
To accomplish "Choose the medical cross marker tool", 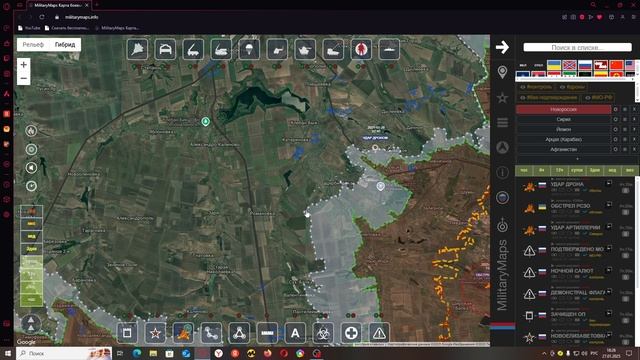I will pyautogui.click(x=351, y=333).
